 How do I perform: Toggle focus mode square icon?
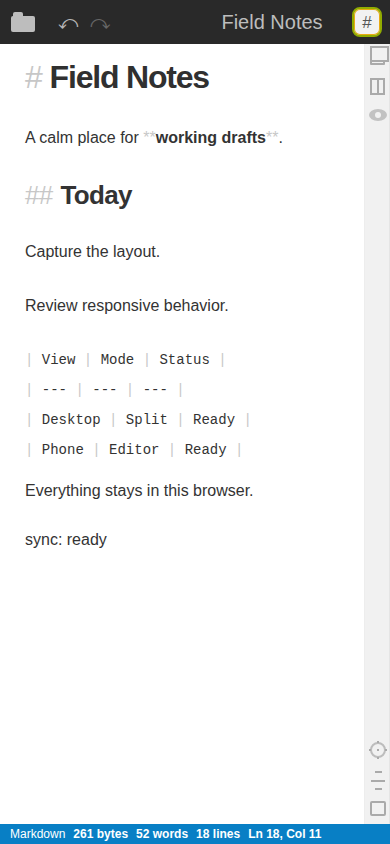point(378,808)
